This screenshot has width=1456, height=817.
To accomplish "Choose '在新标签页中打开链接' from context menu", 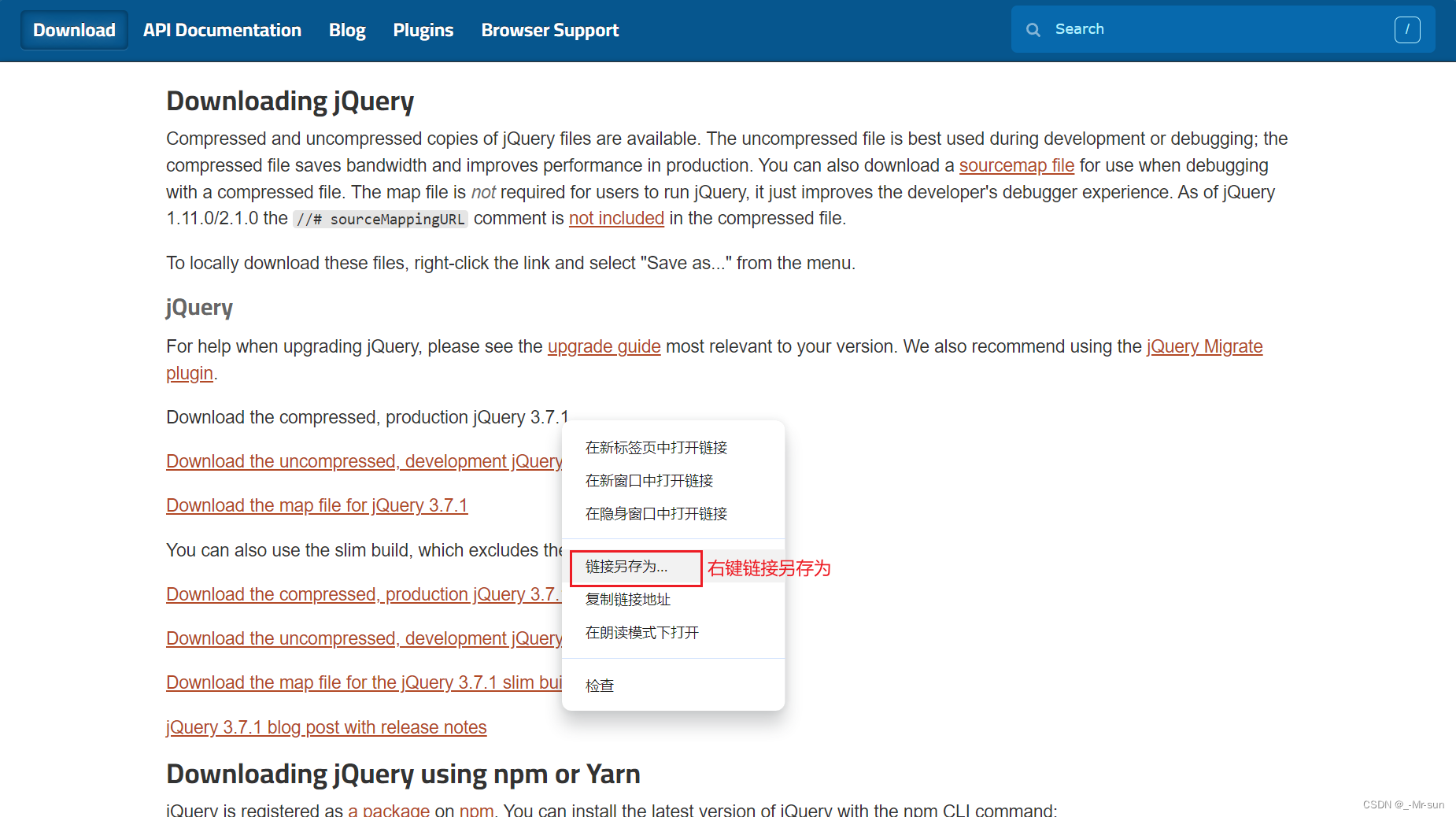I will tap(673, 448).
